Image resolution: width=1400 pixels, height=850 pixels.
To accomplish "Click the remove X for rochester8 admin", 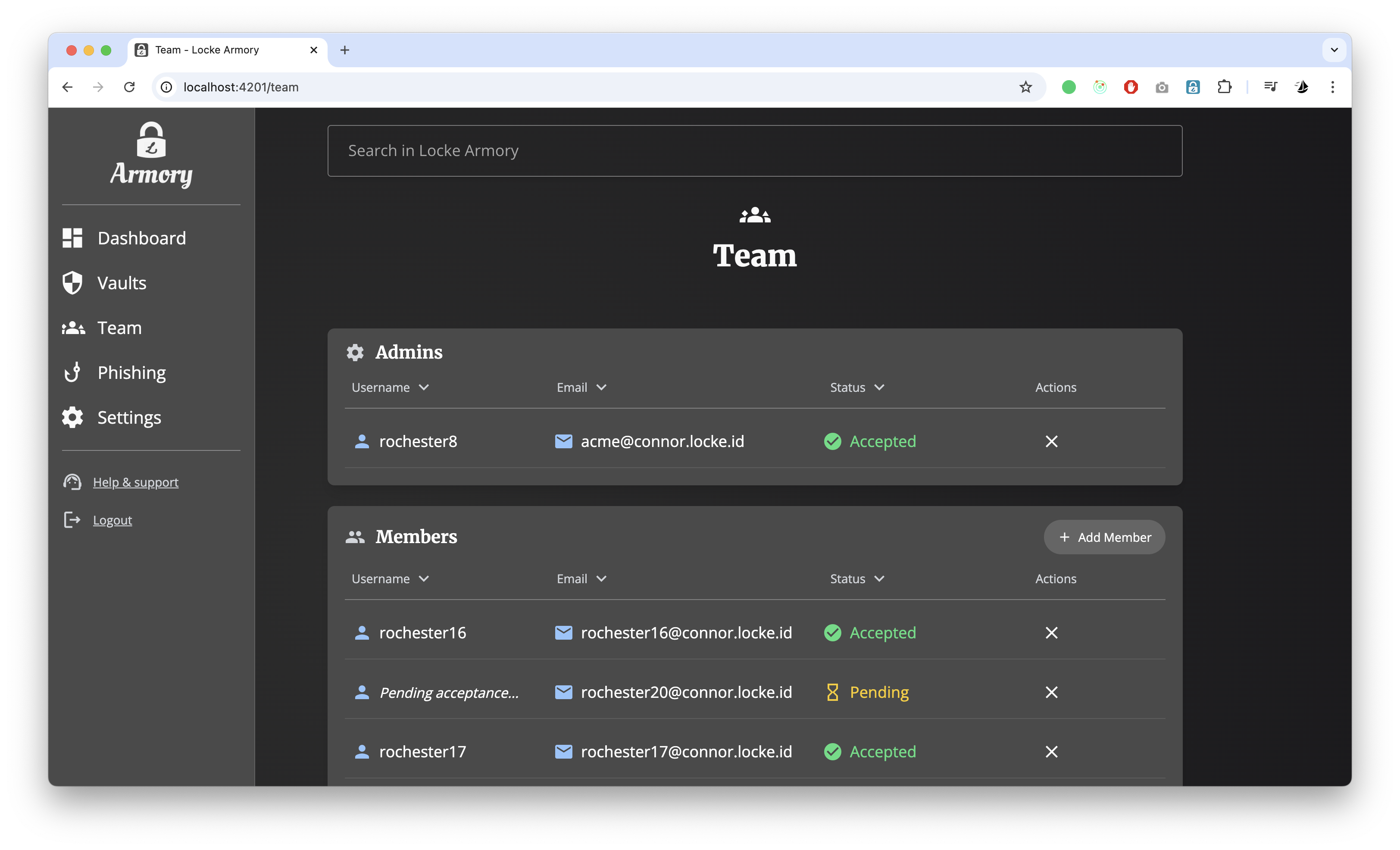I will tap(1051, 441).
